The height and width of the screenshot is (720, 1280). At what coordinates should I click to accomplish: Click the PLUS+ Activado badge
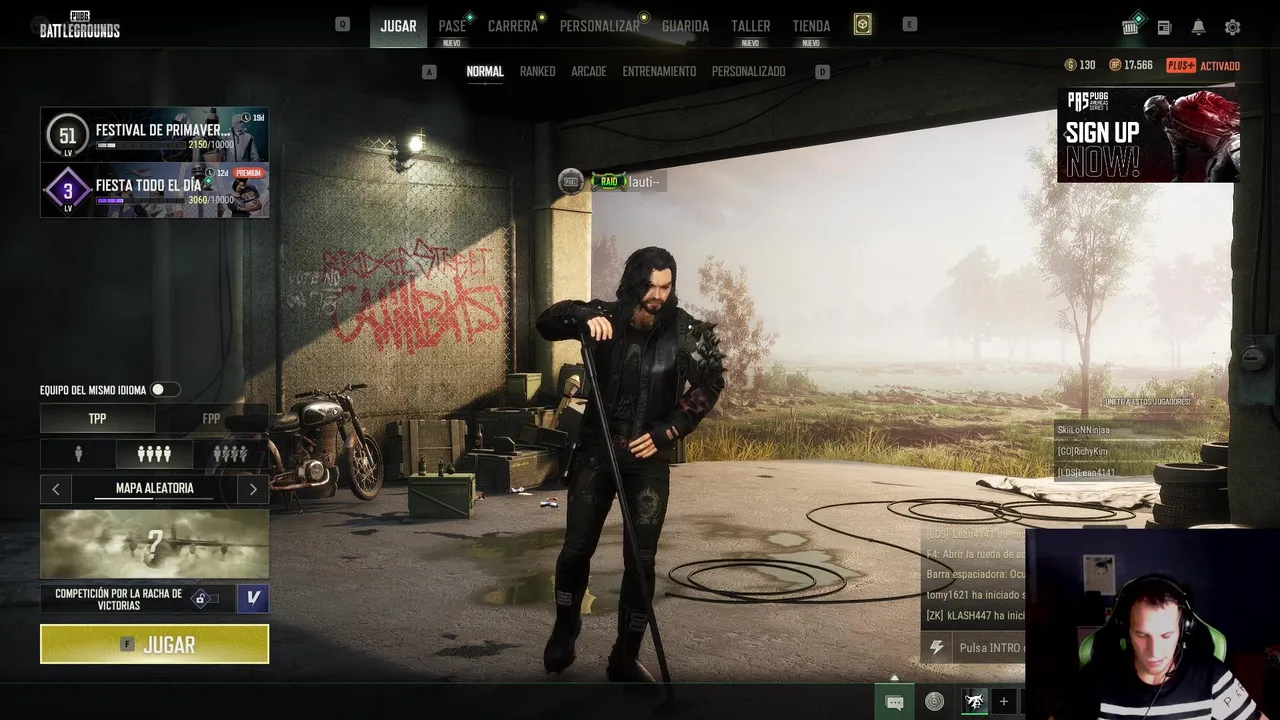coord(1203,66)
